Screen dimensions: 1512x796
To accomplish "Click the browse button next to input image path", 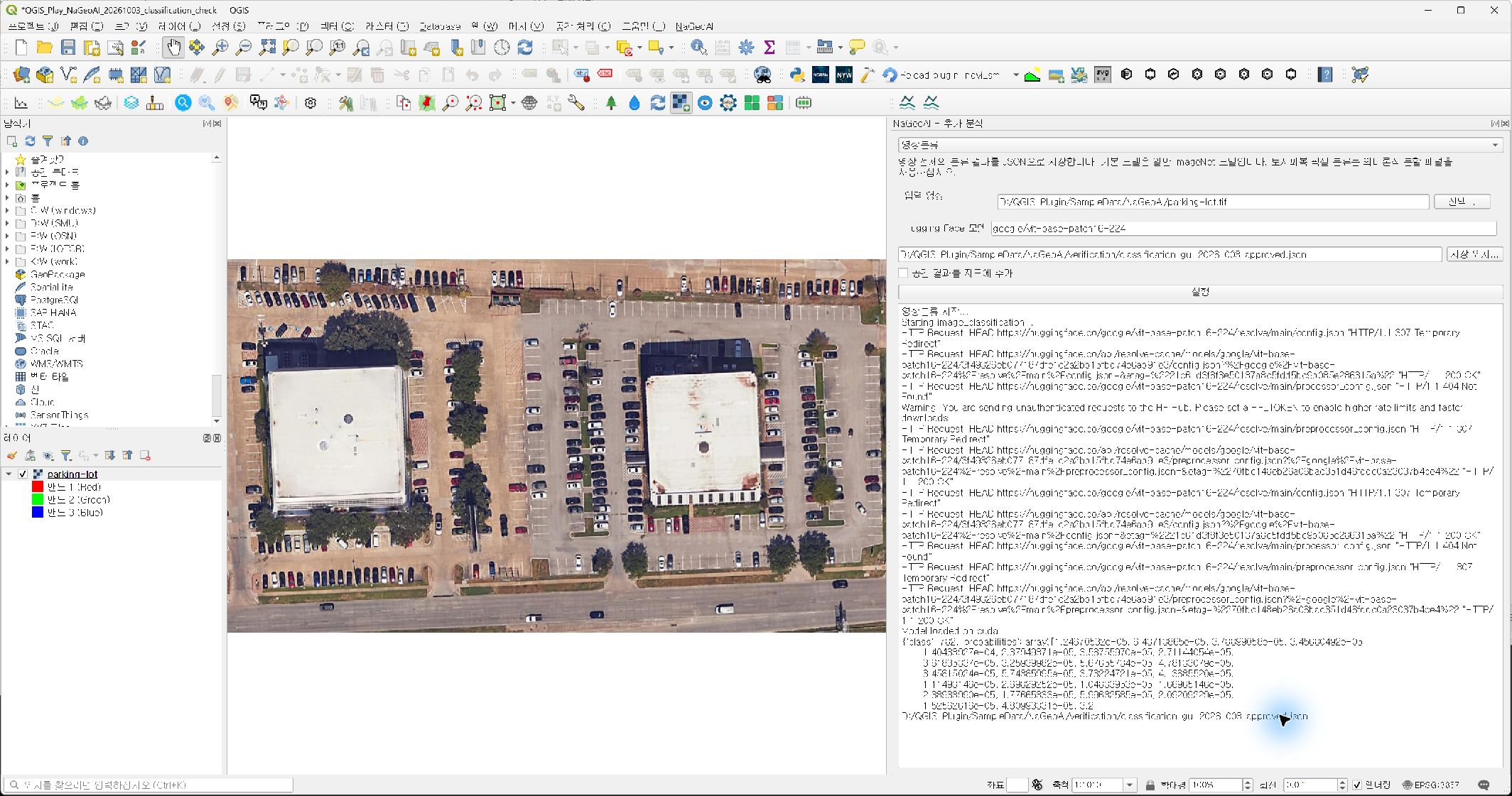I will pos(1462,202).
